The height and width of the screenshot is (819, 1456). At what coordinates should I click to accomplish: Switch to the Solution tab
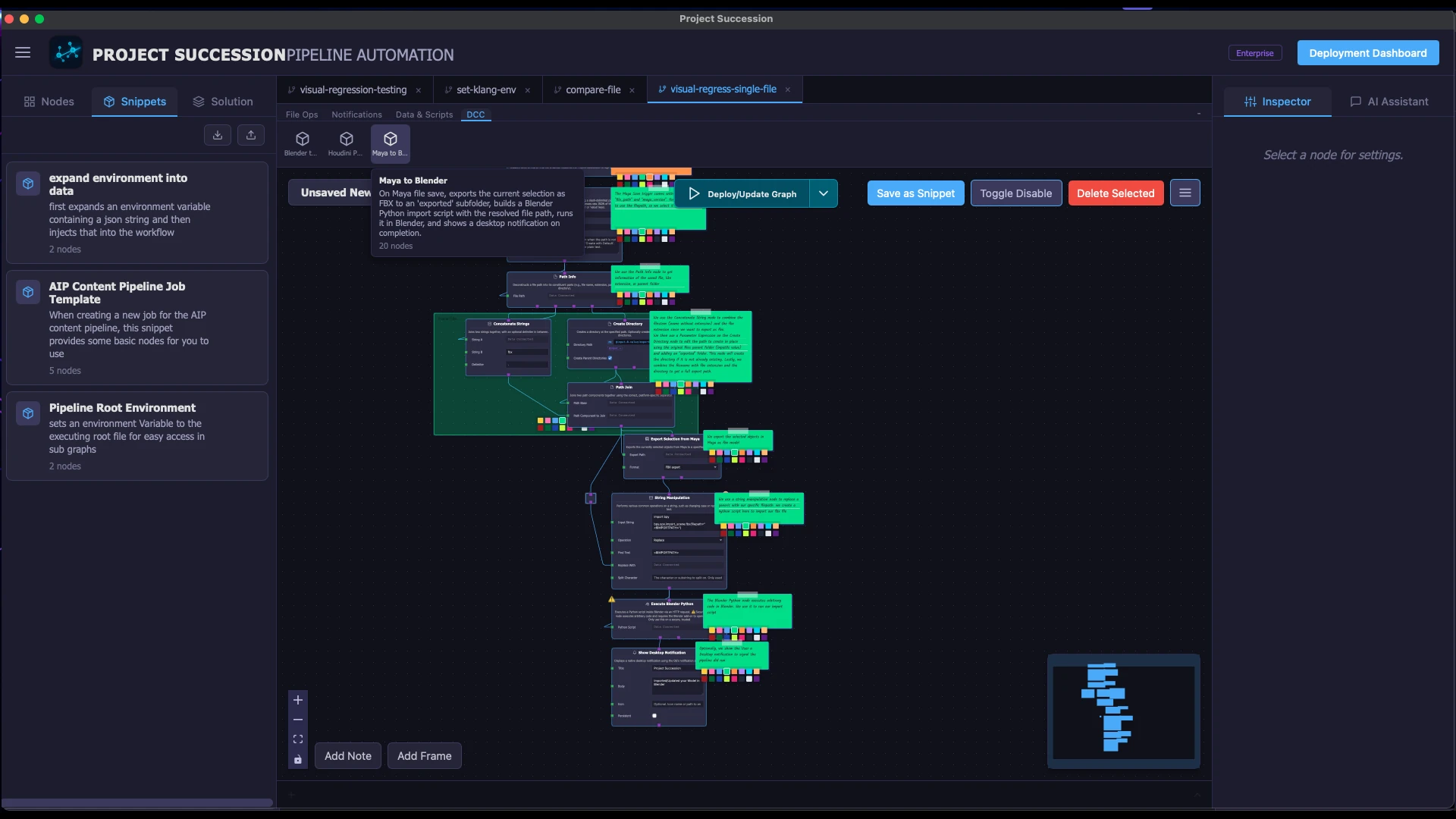click(223, 102)
